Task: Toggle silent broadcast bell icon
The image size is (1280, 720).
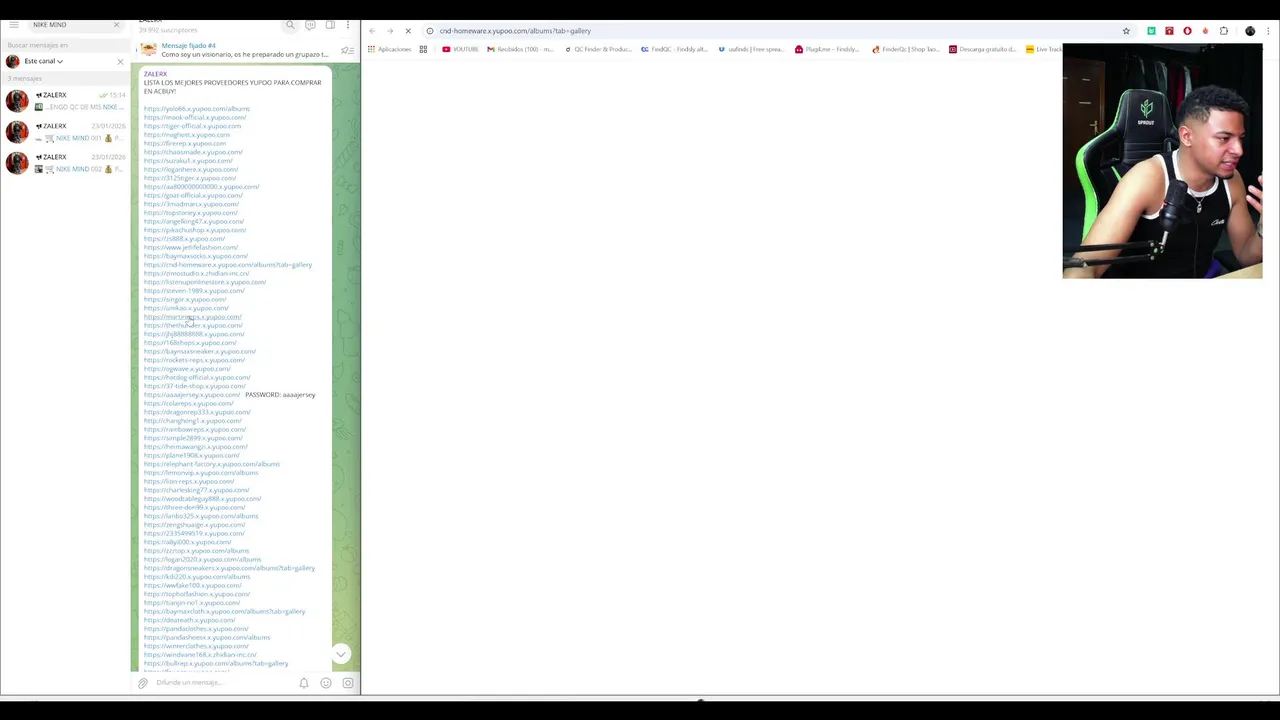Action: pos(304,683)
